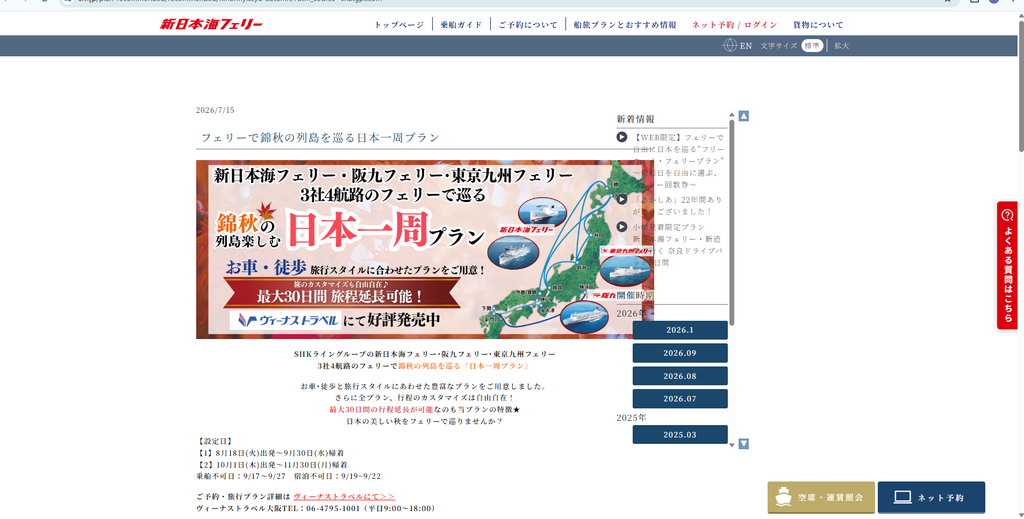Expand the 2025.03 archive entry
The width and height of the screenshot is (1024, 519).
tap(680, 435)
